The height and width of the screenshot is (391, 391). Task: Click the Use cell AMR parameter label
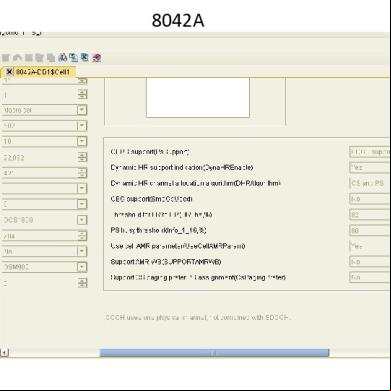178,246
